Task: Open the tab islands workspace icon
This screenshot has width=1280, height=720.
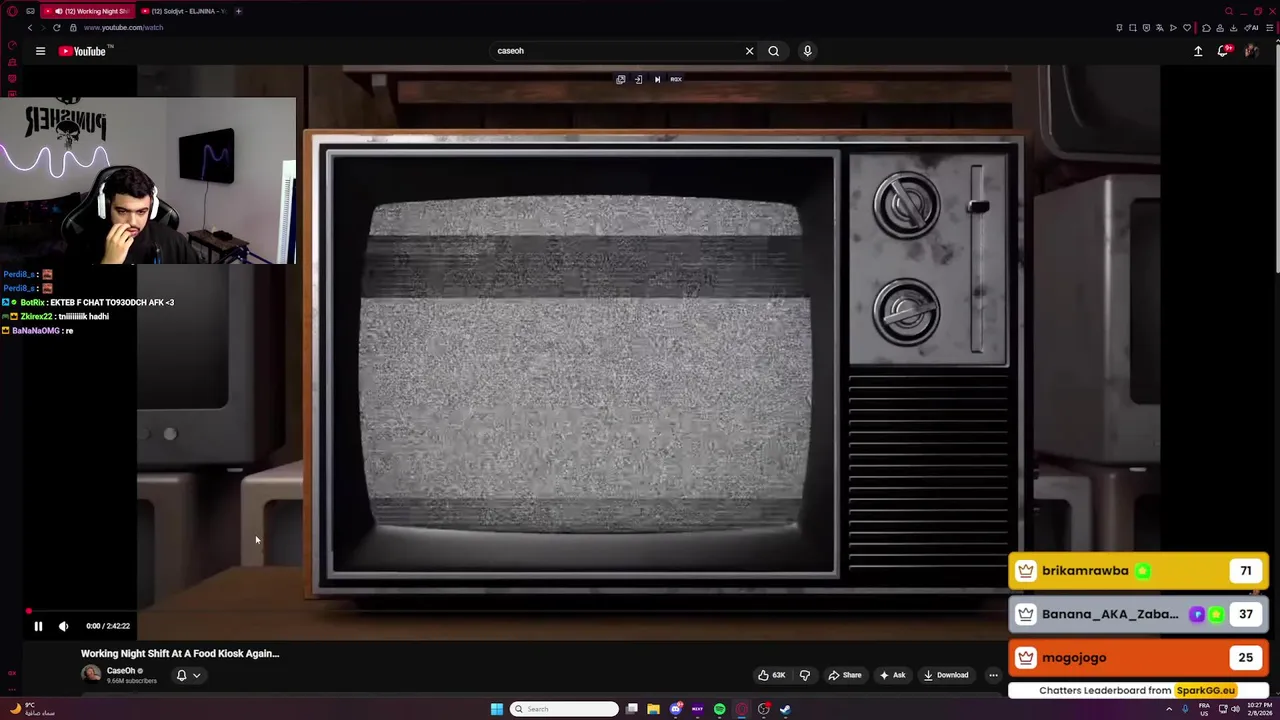Action: pos(30,11)
